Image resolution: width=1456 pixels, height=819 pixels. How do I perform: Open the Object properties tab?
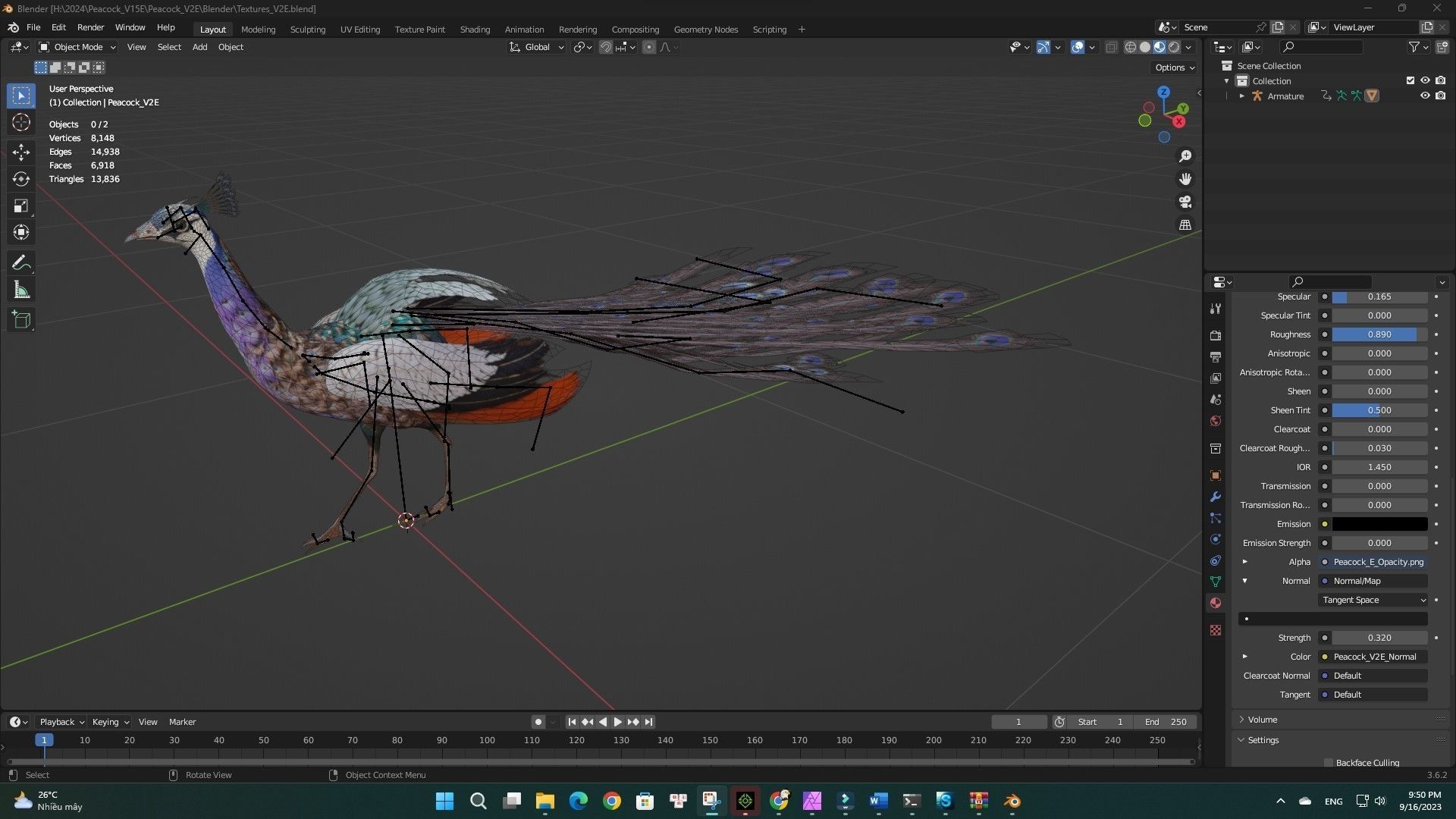[x=1216, y=475]
